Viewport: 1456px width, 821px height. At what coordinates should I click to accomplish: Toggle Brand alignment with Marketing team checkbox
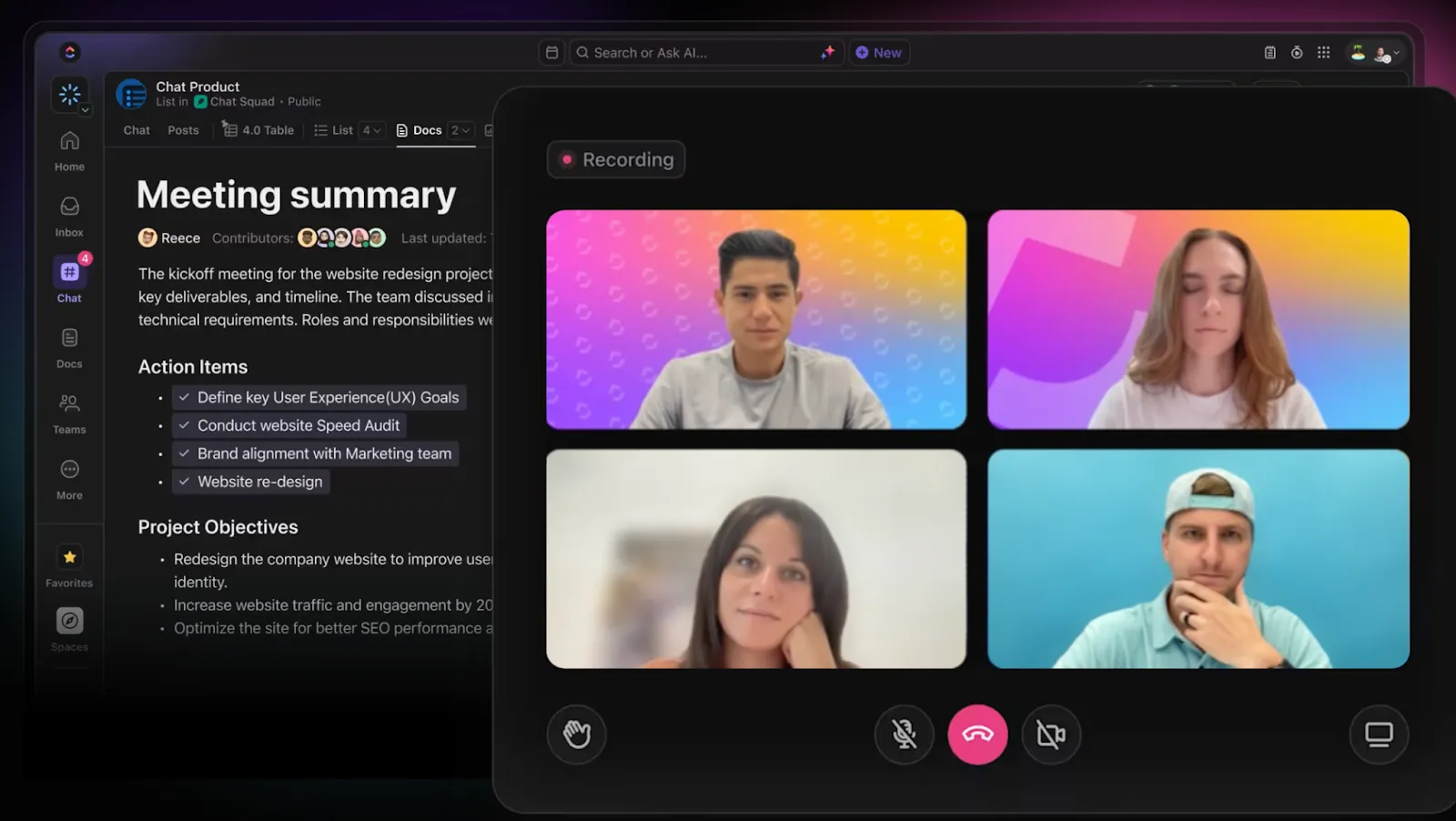(184, 454)
